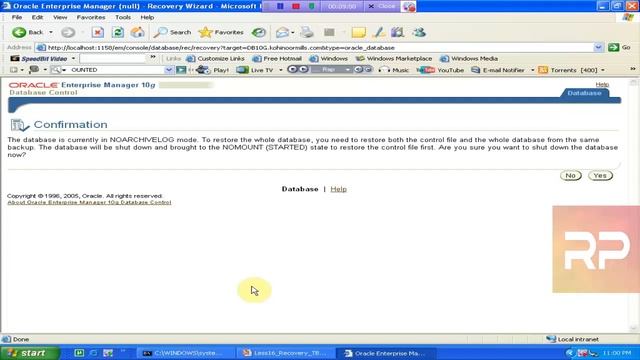Viewport: 640px width, 360px height.
Task: Open the Back history dropdown arrow
Action: pos(51,32)
